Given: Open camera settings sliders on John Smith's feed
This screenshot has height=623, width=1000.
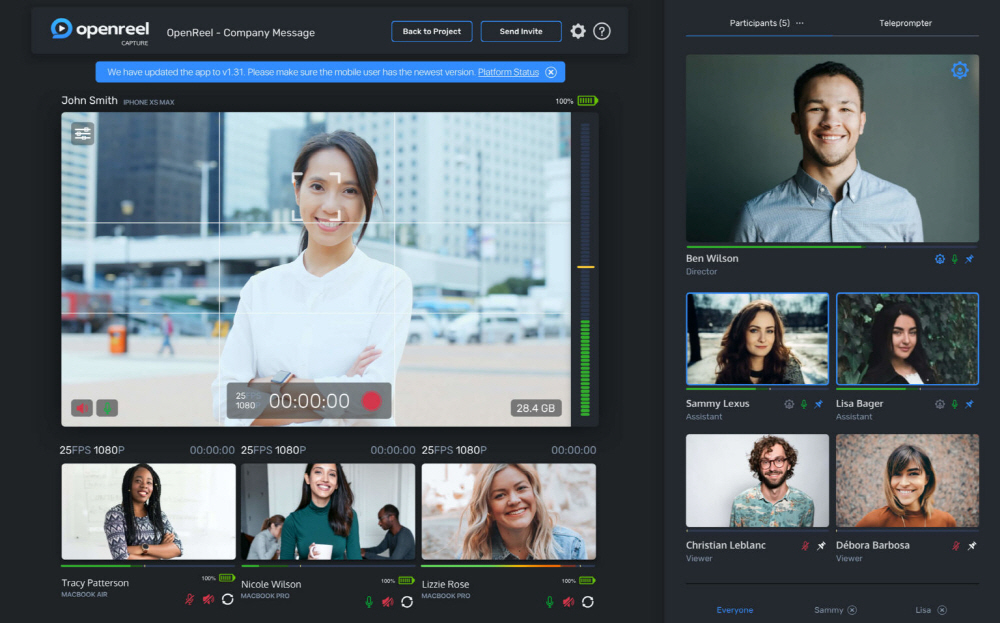Looking at the screenshot, I should (x=83, y=133).
